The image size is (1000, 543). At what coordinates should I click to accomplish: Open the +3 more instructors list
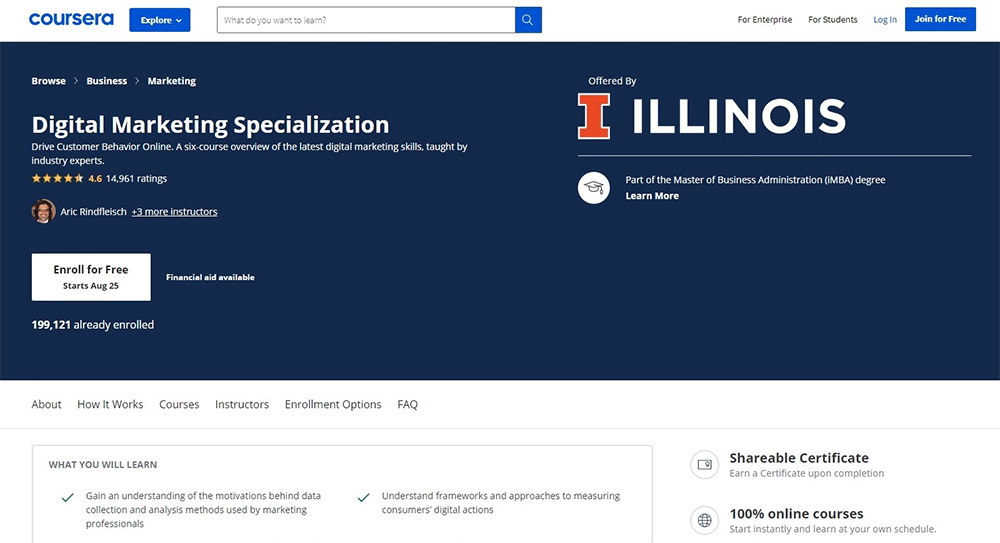pyautogui.click(x=174, y=212)
